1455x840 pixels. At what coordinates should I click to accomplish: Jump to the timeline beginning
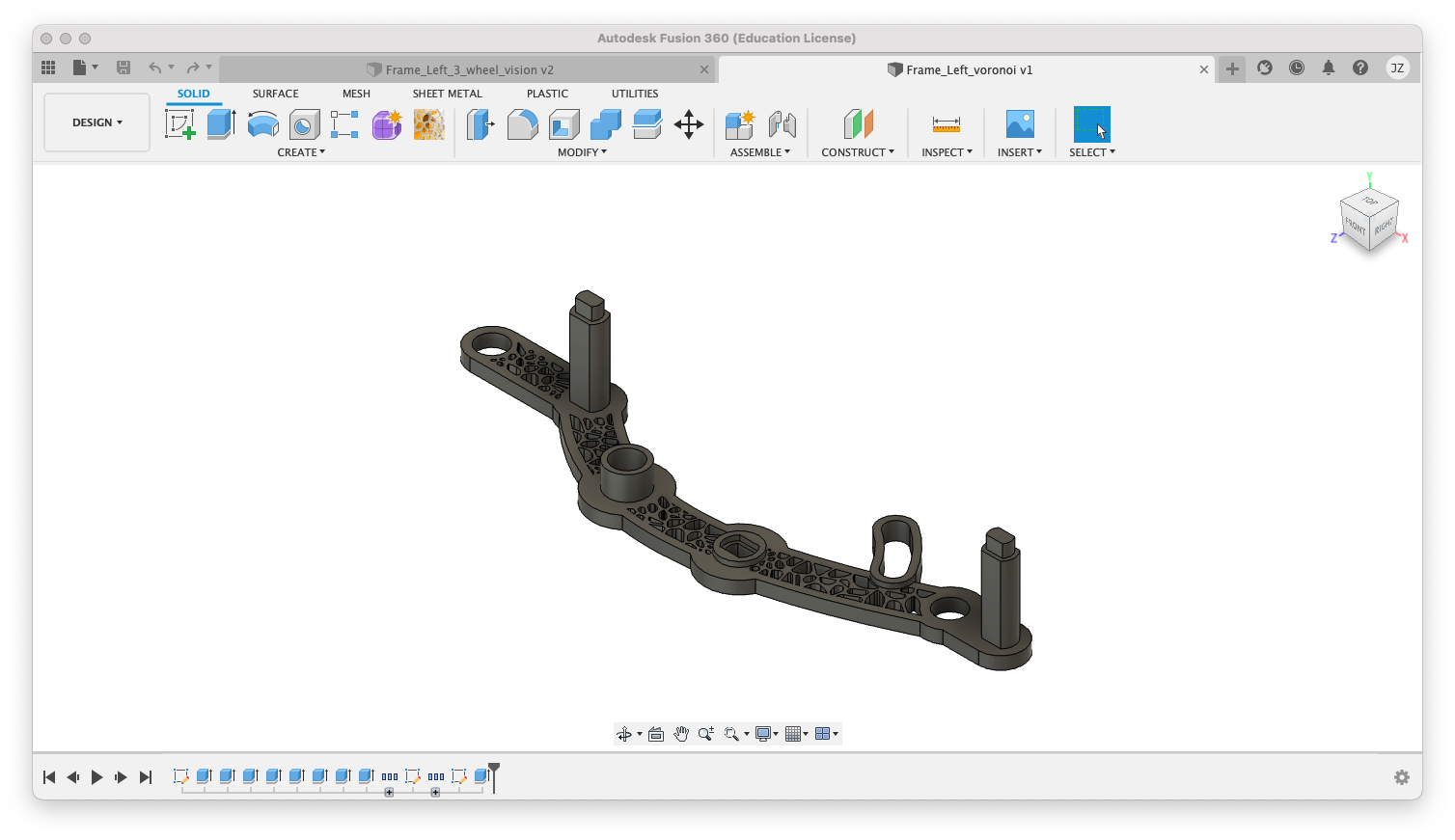[49, 777]
